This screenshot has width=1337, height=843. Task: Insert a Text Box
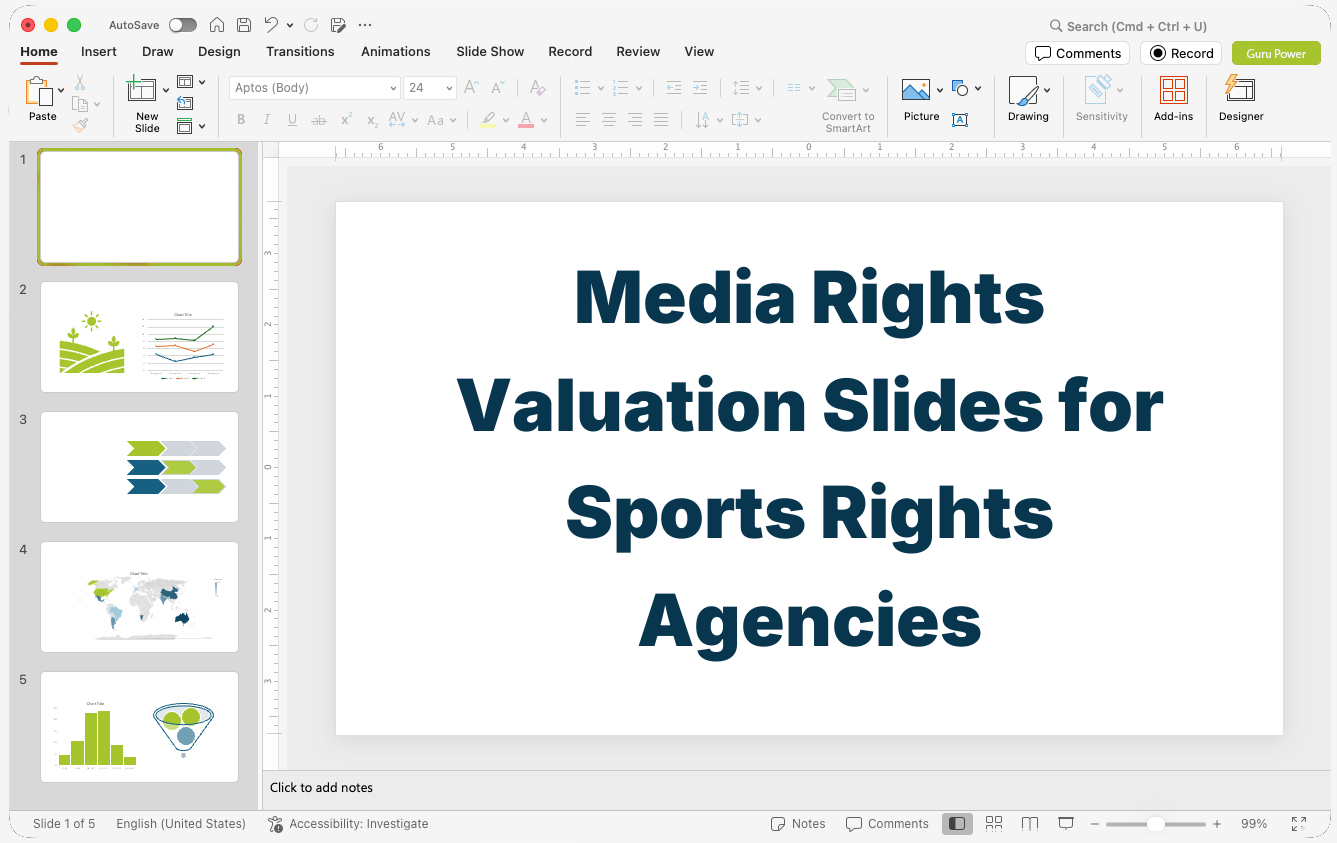[960, 120]
